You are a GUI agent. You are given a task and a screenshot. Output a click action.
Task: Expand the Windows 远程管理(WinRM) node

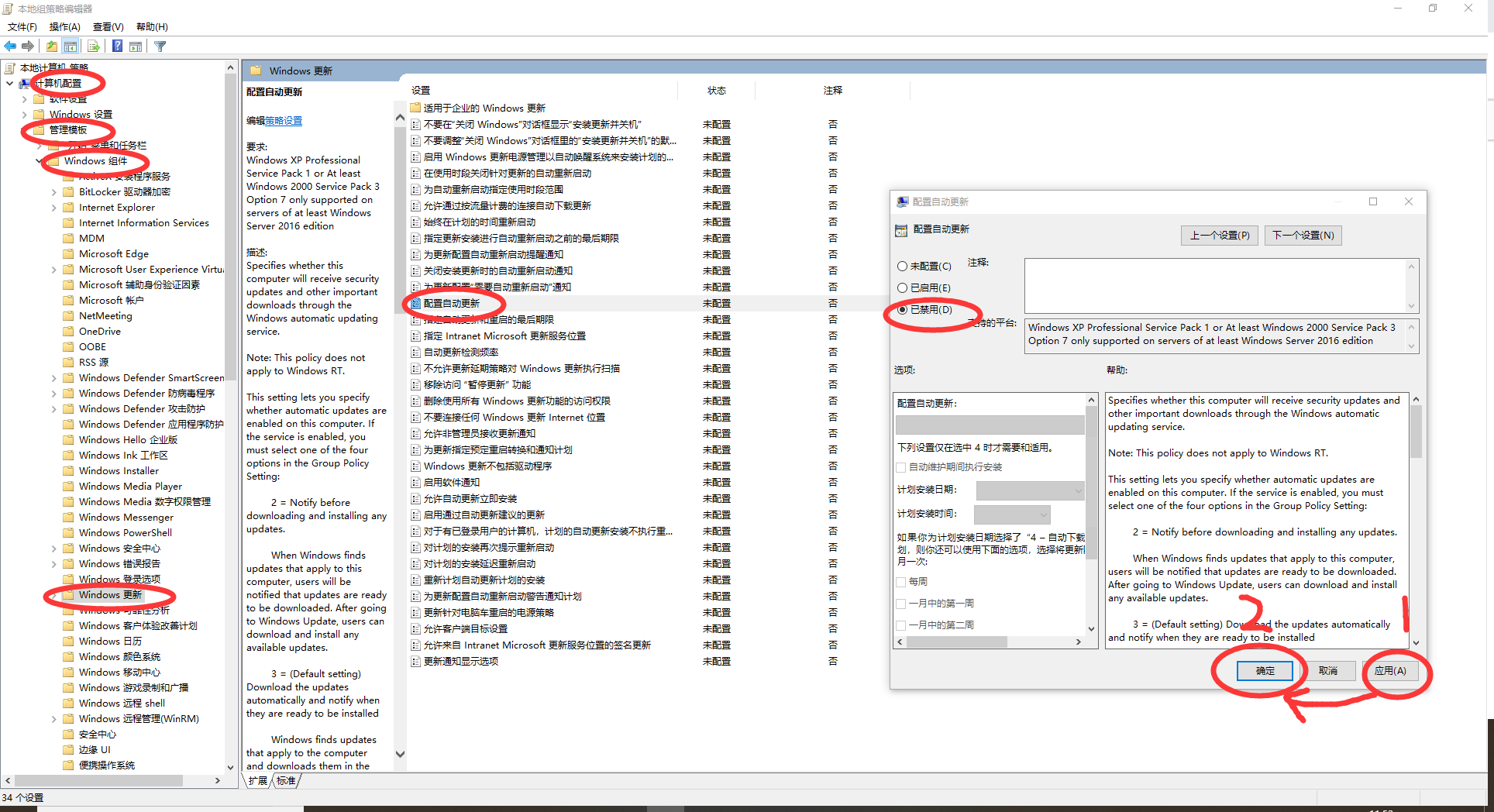[x=53, y=718]
